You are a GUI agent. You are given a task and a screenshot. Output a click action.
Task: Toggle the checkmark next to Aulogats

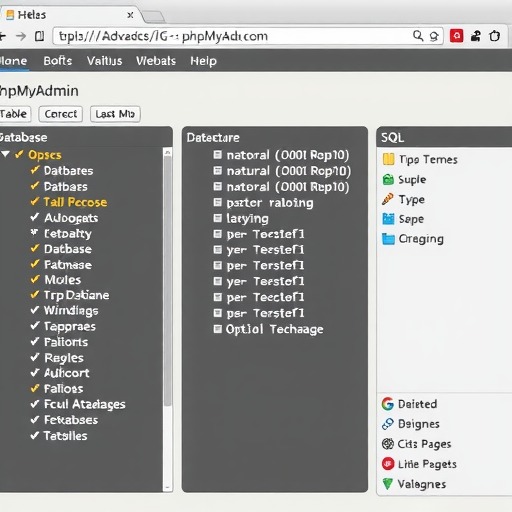point(35,217)
